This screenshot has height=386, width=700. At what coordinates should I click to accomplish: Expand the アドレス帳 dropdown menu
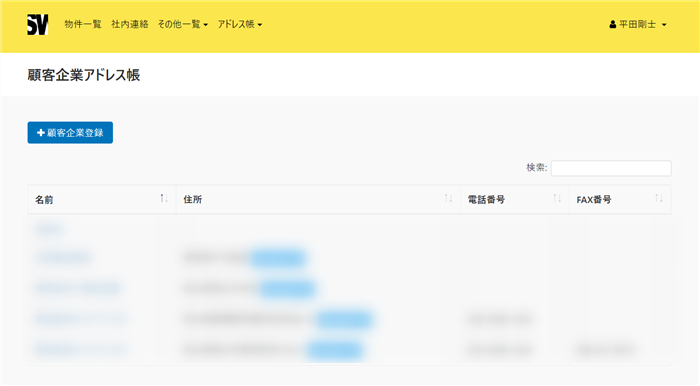pyautogui.click(x=240, y=25)
